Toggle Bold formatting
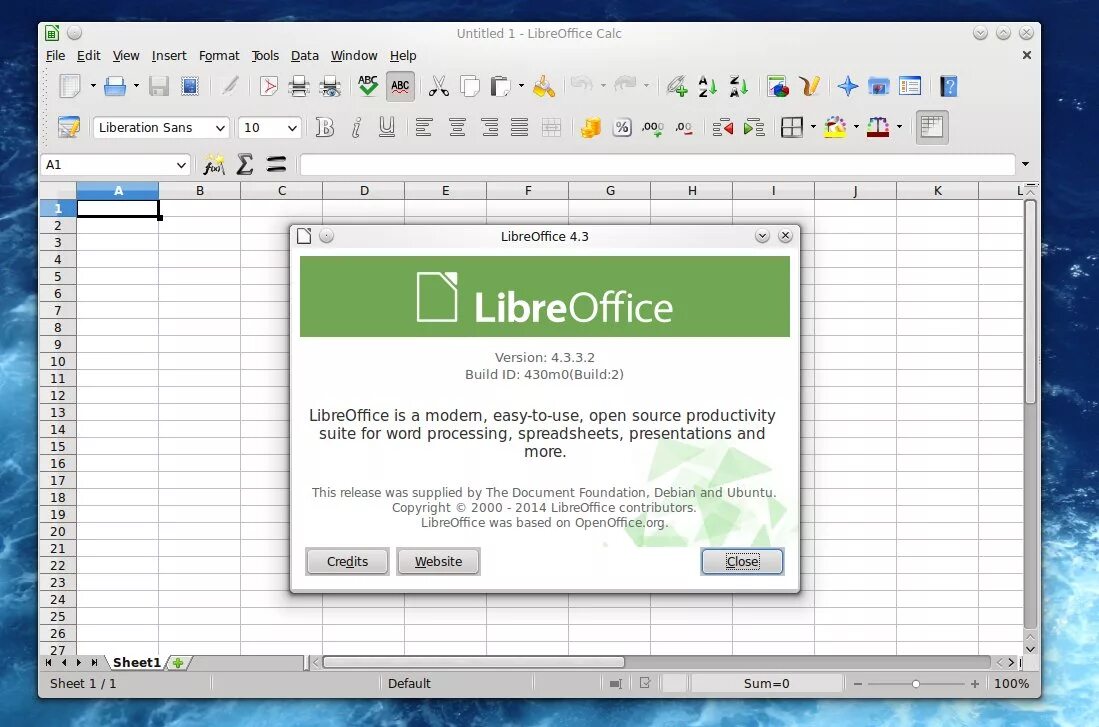 pyautogui.click(x=325, y=127)
